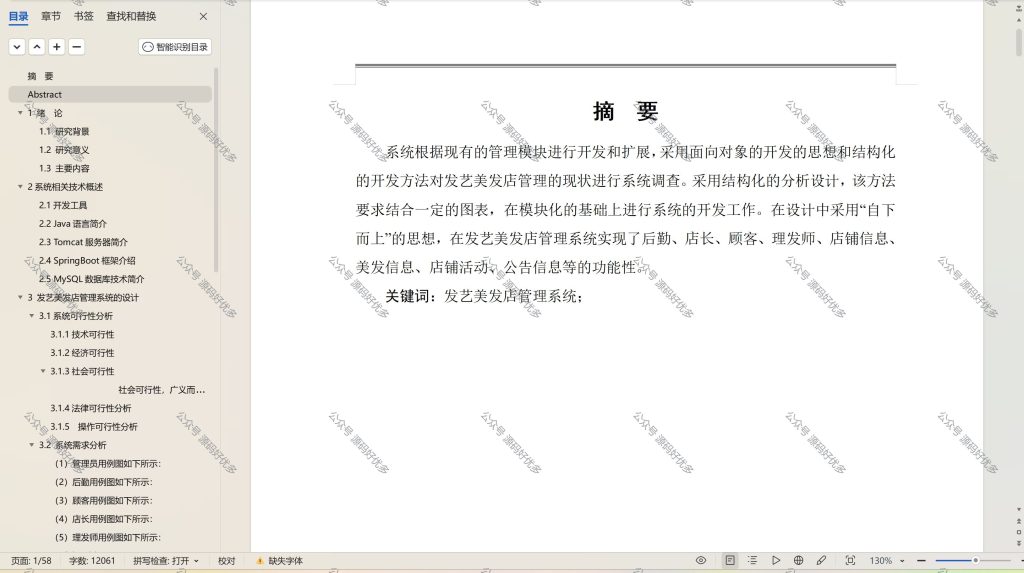The width and height of the screenshot is (1024, 573).
Task: Jump to (4) 店长用例图如下所示
Action: point(104,519)
